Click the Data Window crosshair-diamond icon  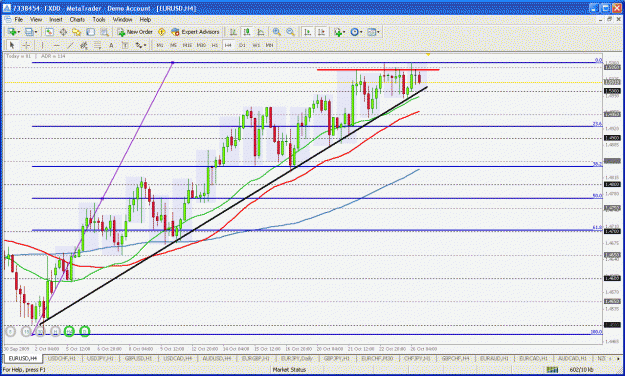[x=63, y=32]
